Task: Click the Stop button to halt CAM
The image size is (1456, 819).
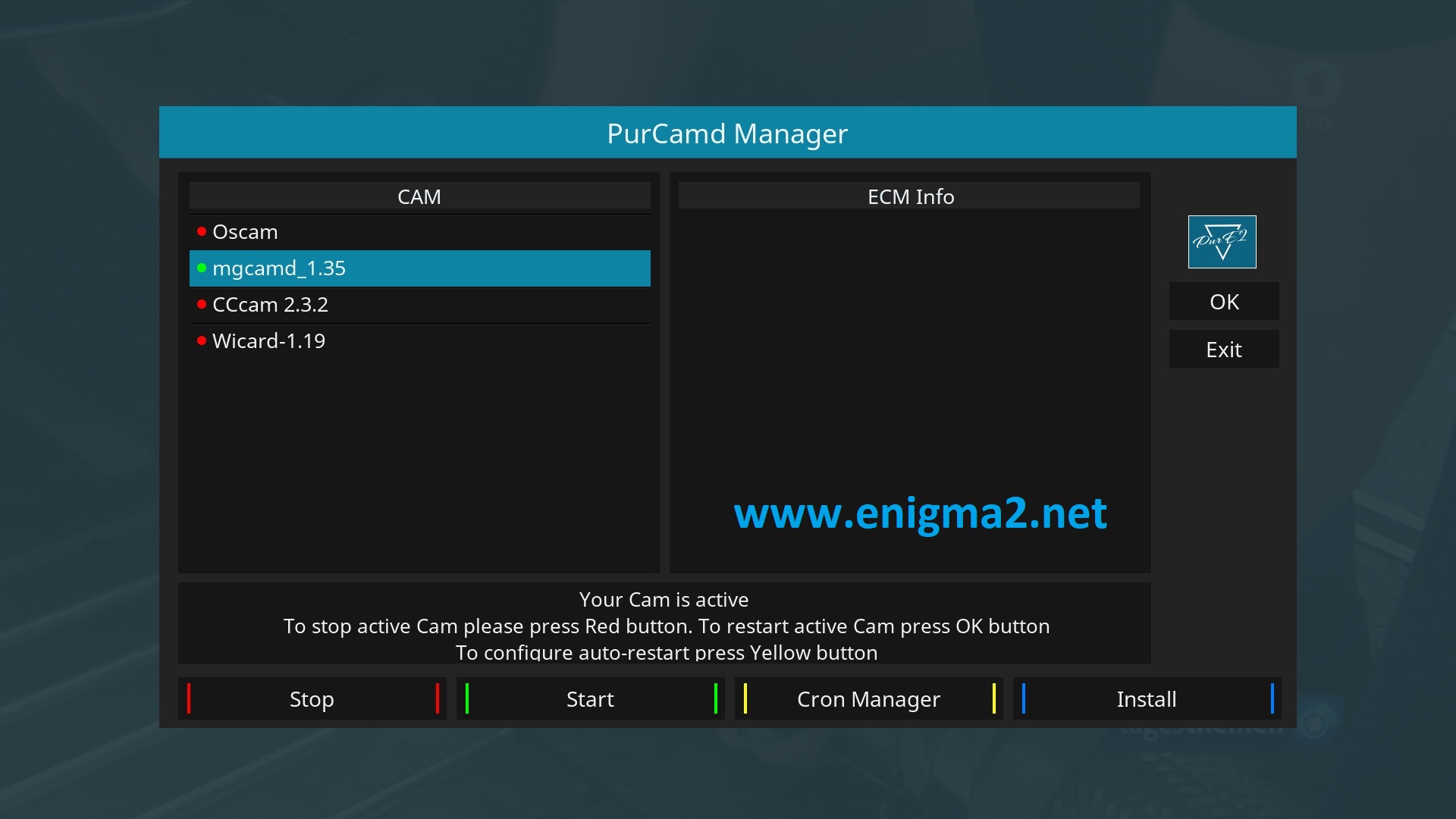Action: pyautogui.click(x=310, y=698)
